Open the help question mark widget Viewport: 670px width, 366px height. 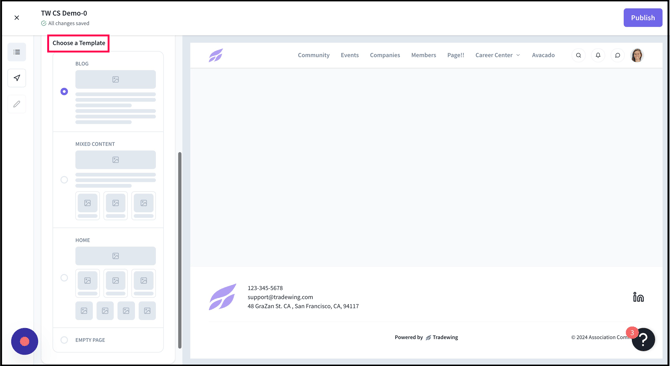click(643, 340)
